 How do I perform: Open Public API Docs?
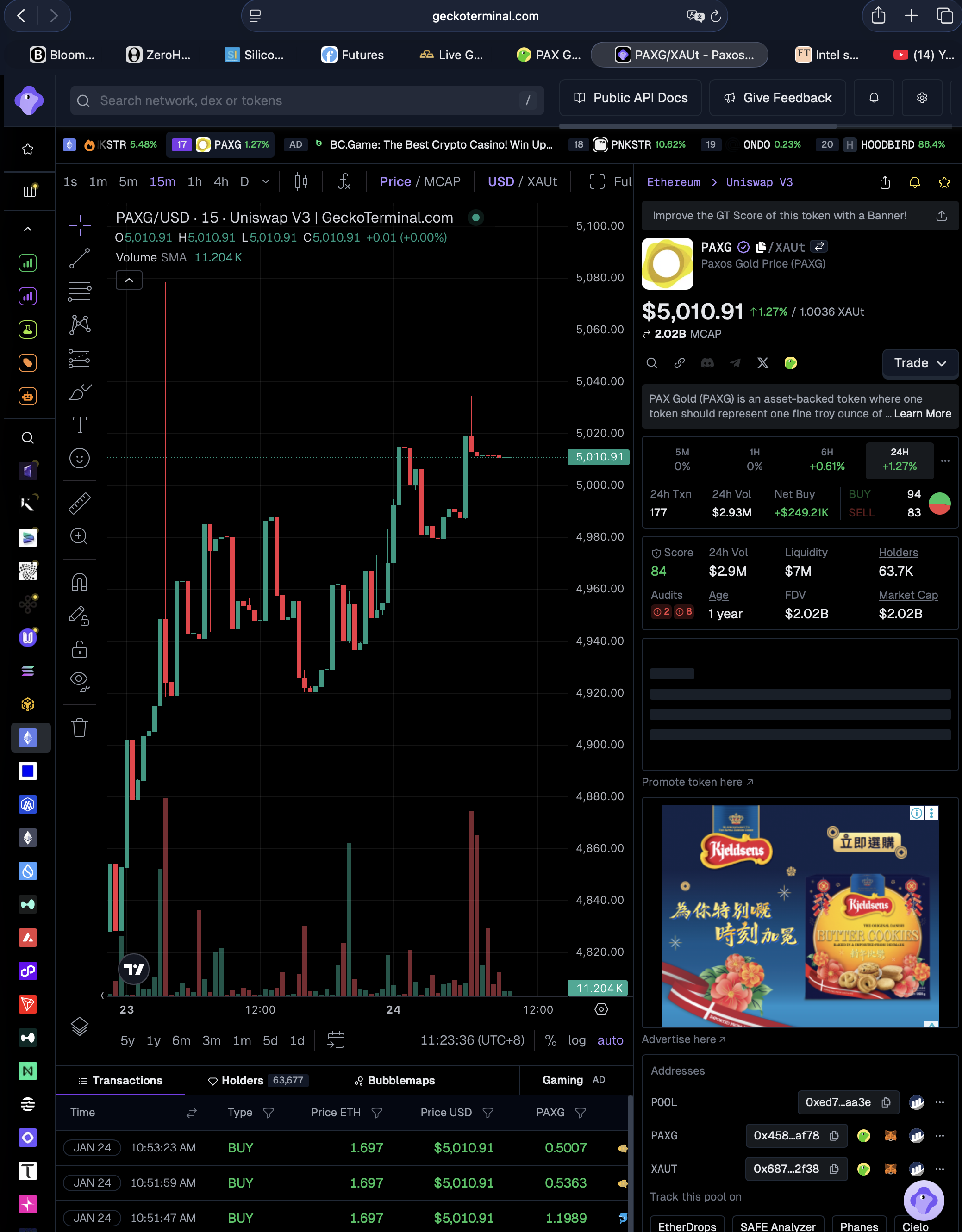pyautogui.click(x=630, y=98)
